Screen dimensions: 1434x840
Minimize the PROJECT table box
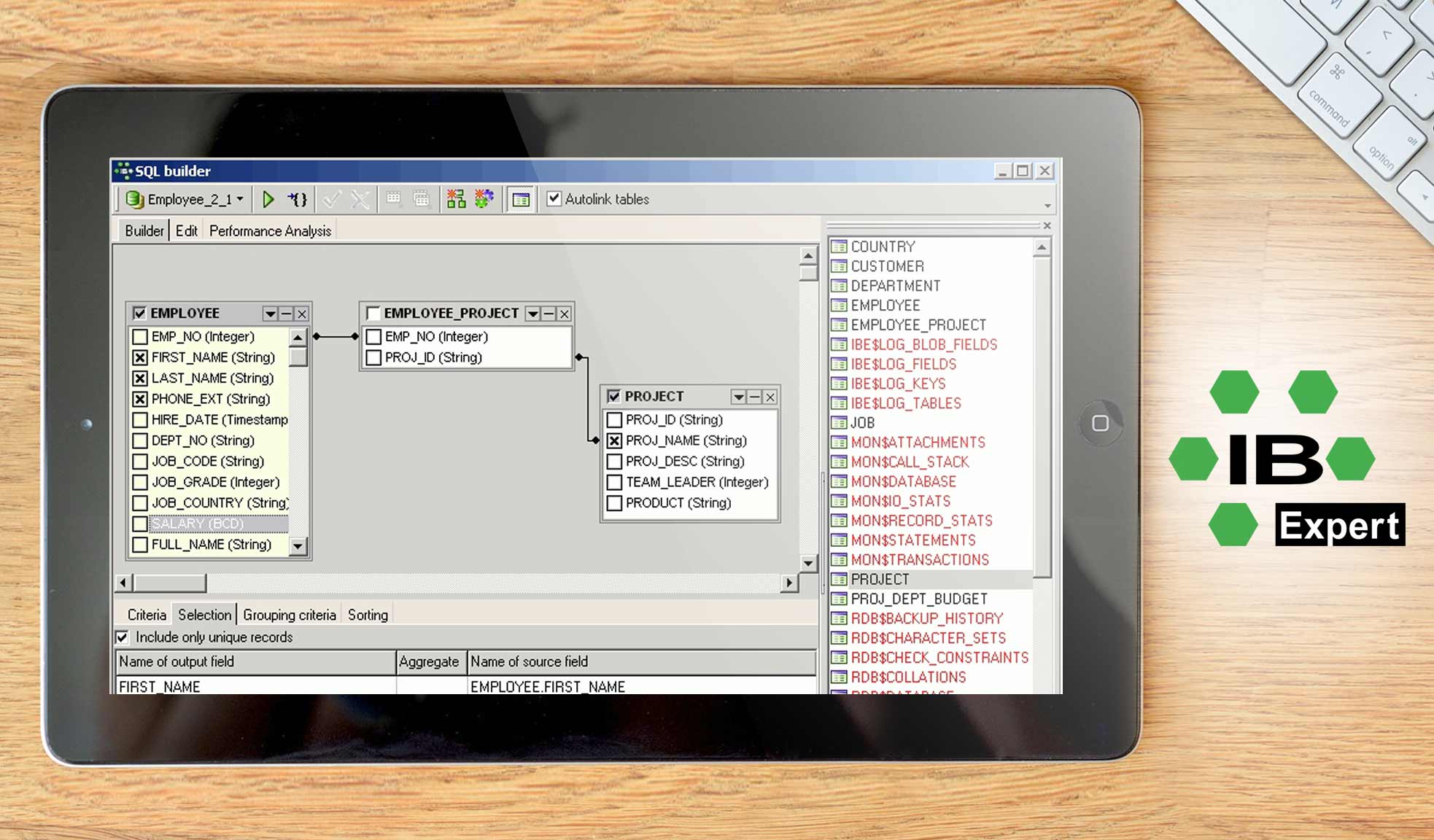click(x=754, y=397)
